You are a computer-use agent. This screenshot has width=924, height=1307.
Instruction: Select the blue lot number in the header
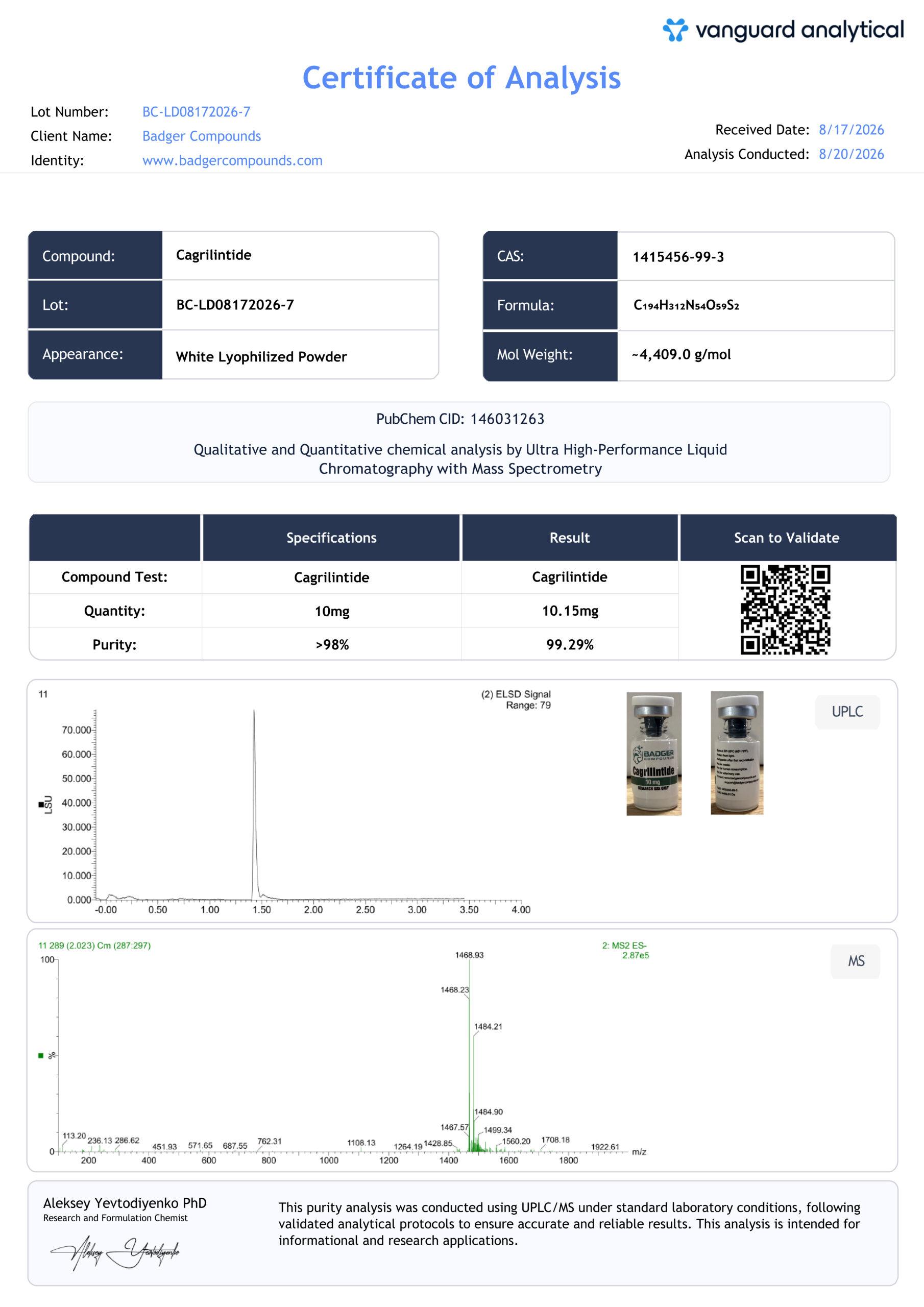click(197, 112)
